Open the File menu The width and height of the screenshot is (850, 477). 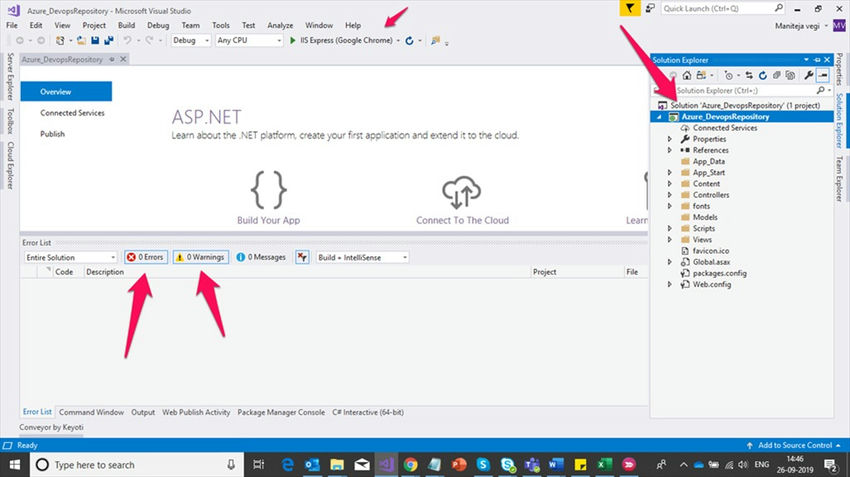click(x=12, y=25)
